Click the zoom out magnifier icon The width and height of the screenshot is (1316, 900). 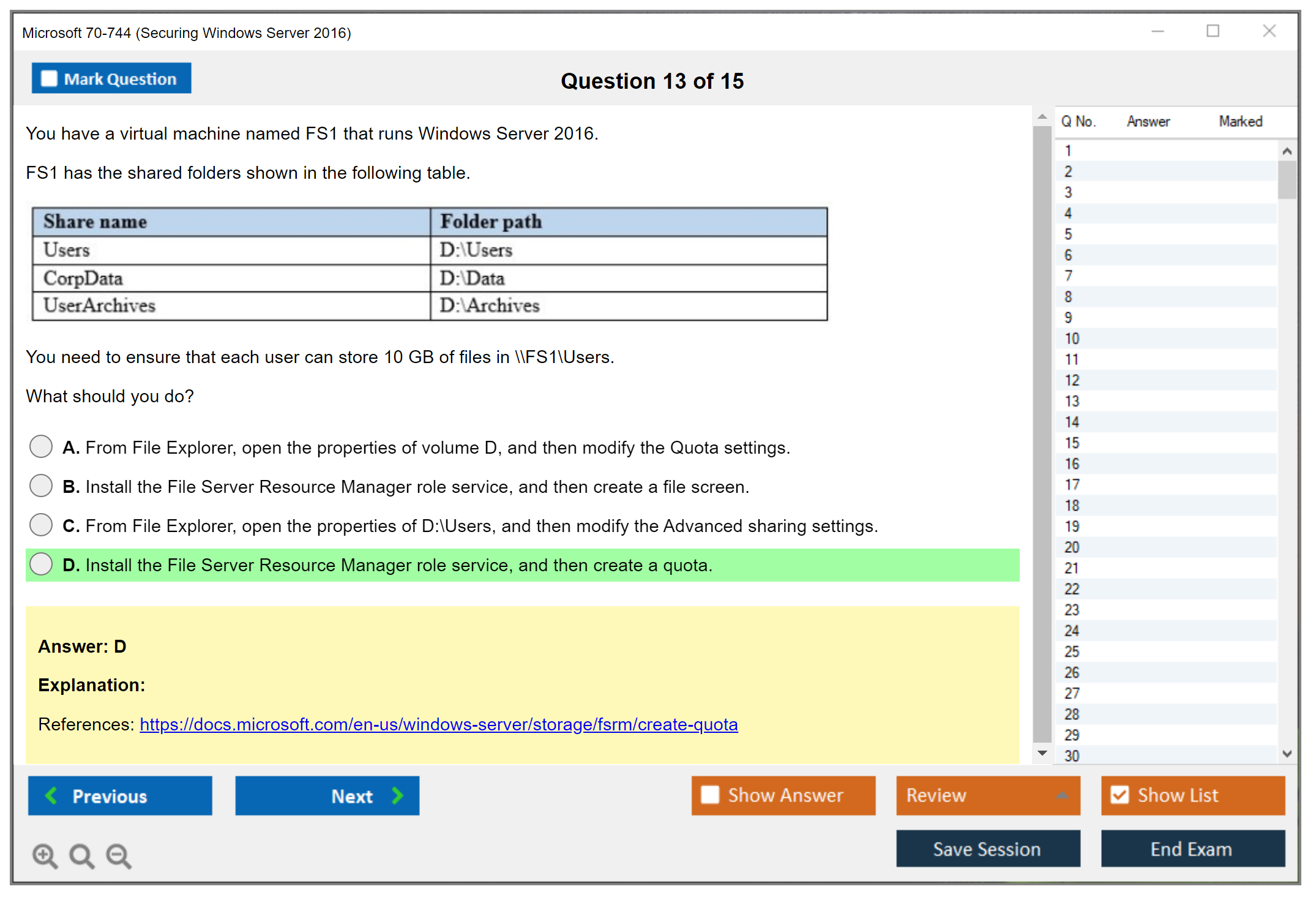tap(119, 856)
